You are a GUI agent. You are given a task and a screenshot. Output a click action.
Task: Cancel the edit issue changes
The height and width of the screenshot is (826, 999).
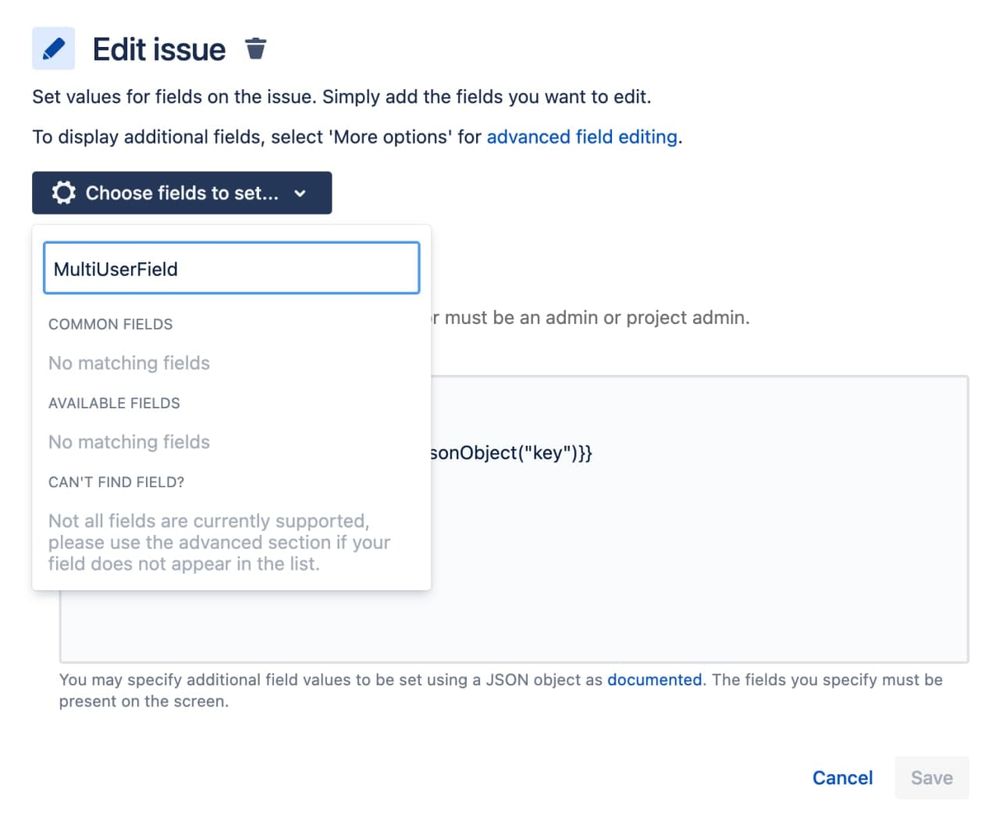(x=842, y=778)
